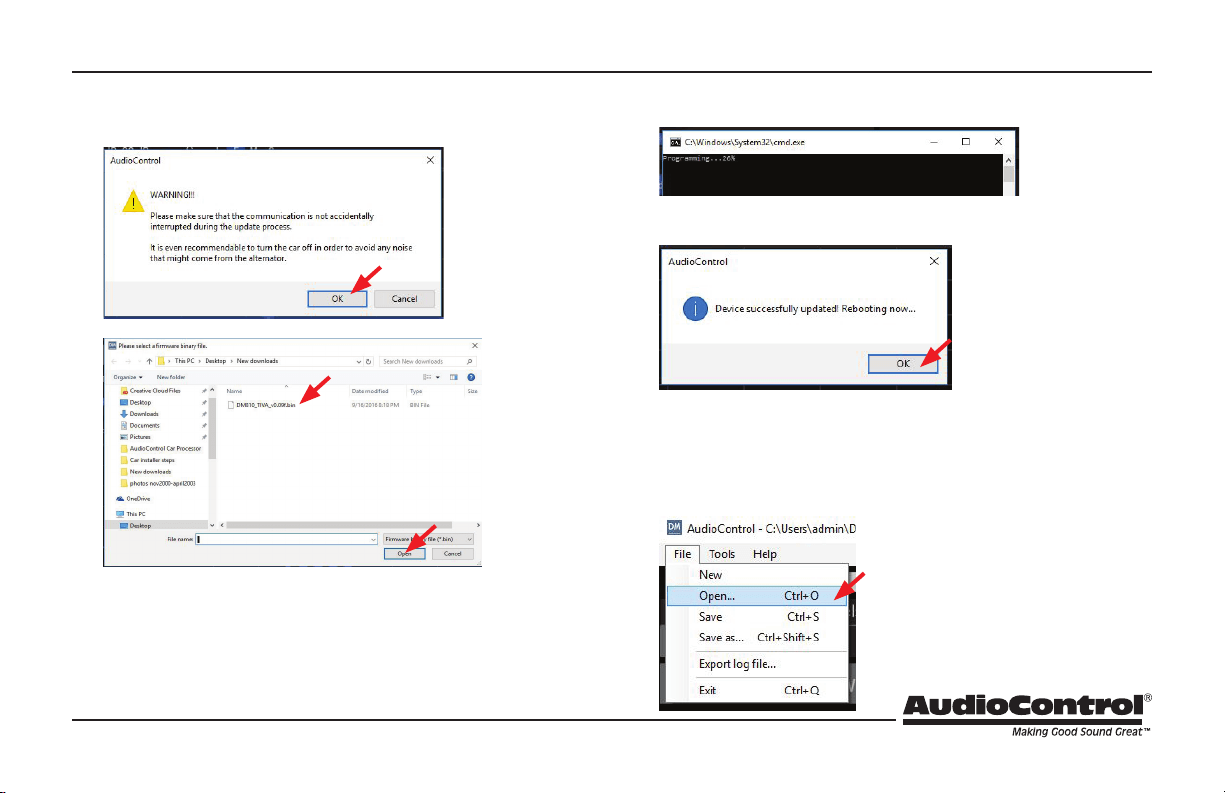Screen dimensions: 1225x793
Task: Click the Downloads arrow icon in the sidebar
Action: click(124, 414)
